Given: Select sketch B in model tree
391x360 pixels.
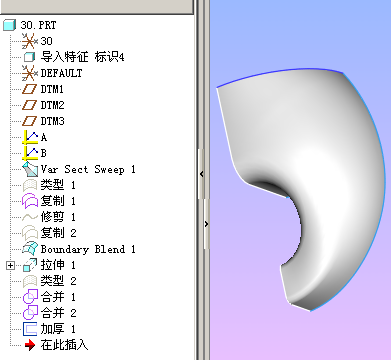Looking at the screenshot, I should point(43,153).
